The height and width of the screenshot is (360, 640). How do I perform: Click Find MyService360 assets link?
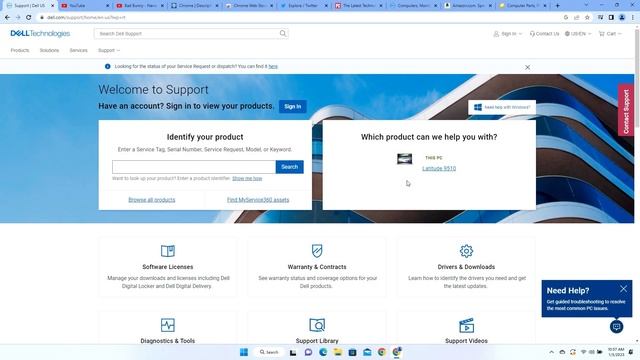click(258, 200)
